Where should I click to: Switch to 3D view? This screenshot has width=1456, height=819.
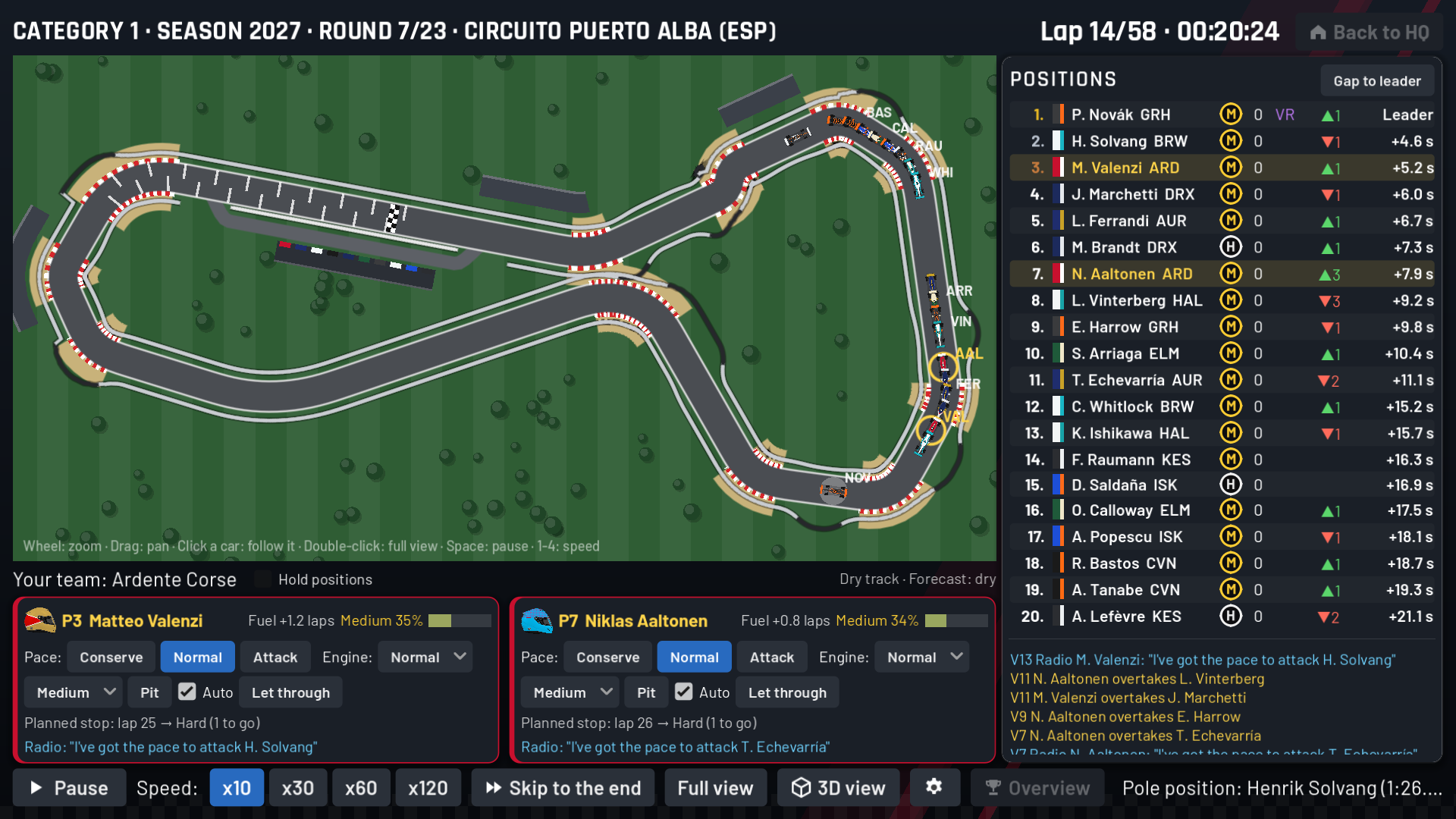coord(839,788)
